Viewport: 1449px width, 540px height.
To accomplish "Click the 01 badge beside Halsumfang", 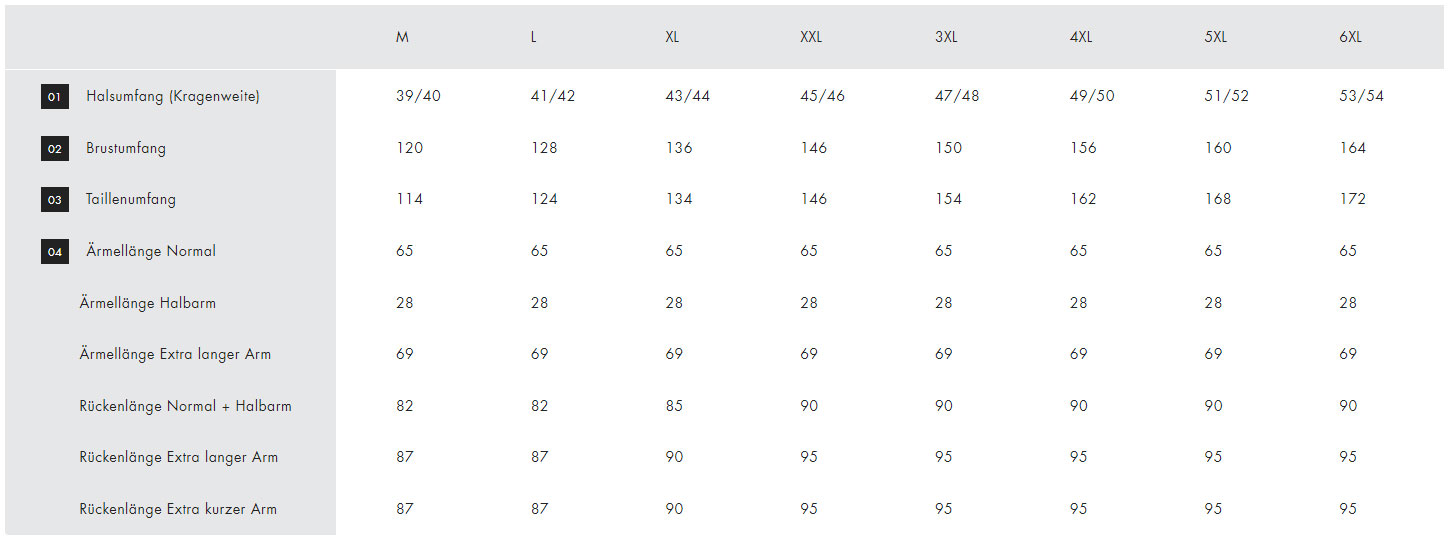I will click(x=55, y=97).
